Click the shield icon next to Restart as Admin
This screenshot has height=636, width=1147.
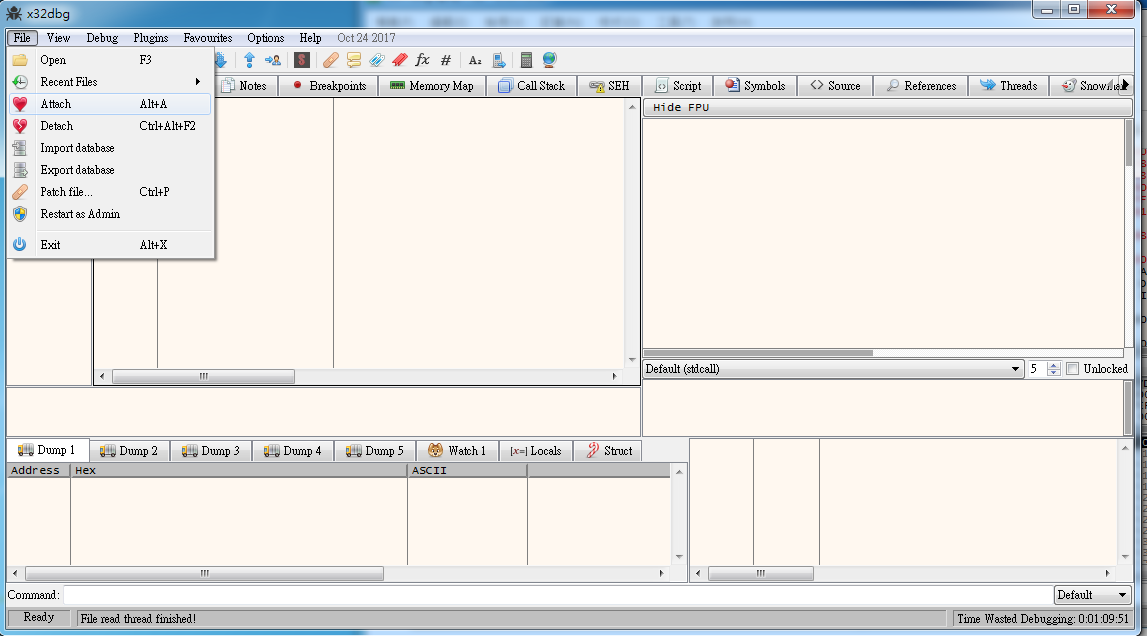20,214
